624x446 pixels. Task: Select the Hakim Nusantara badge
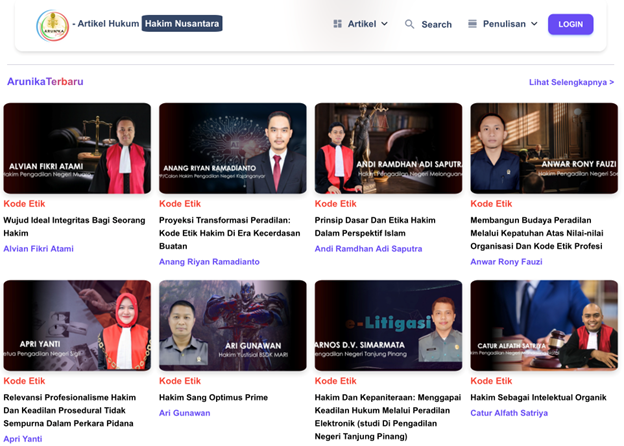(x=182, y=23)
